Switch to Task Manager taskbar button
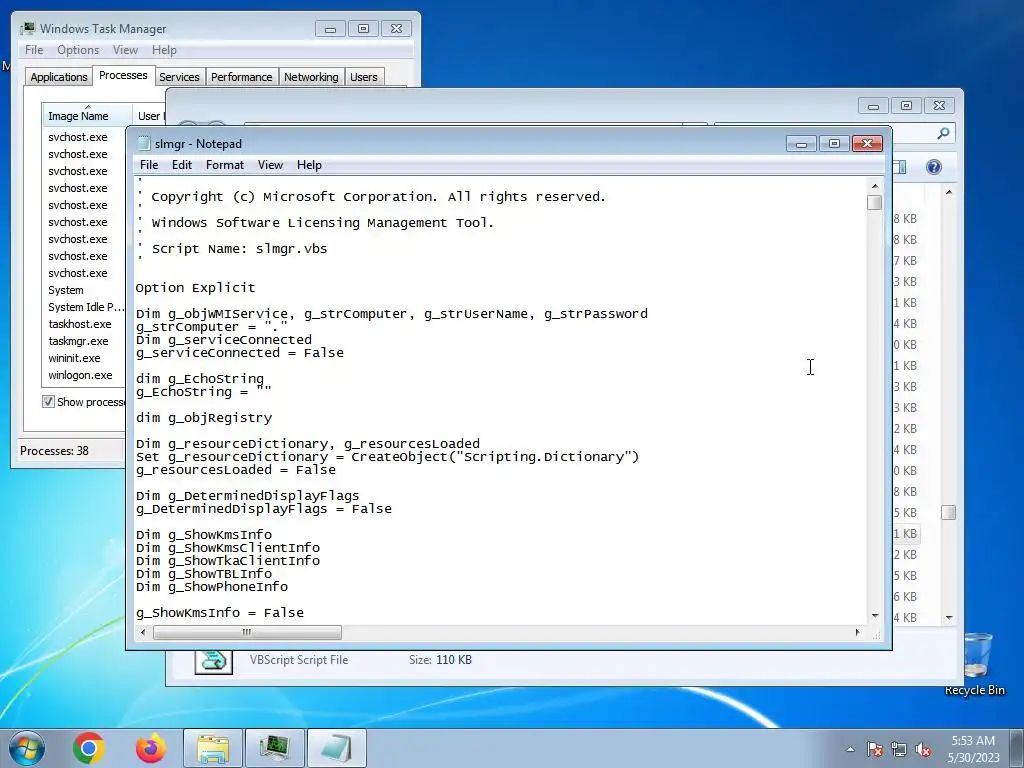1024x768 pixels. tap(275, 748)
